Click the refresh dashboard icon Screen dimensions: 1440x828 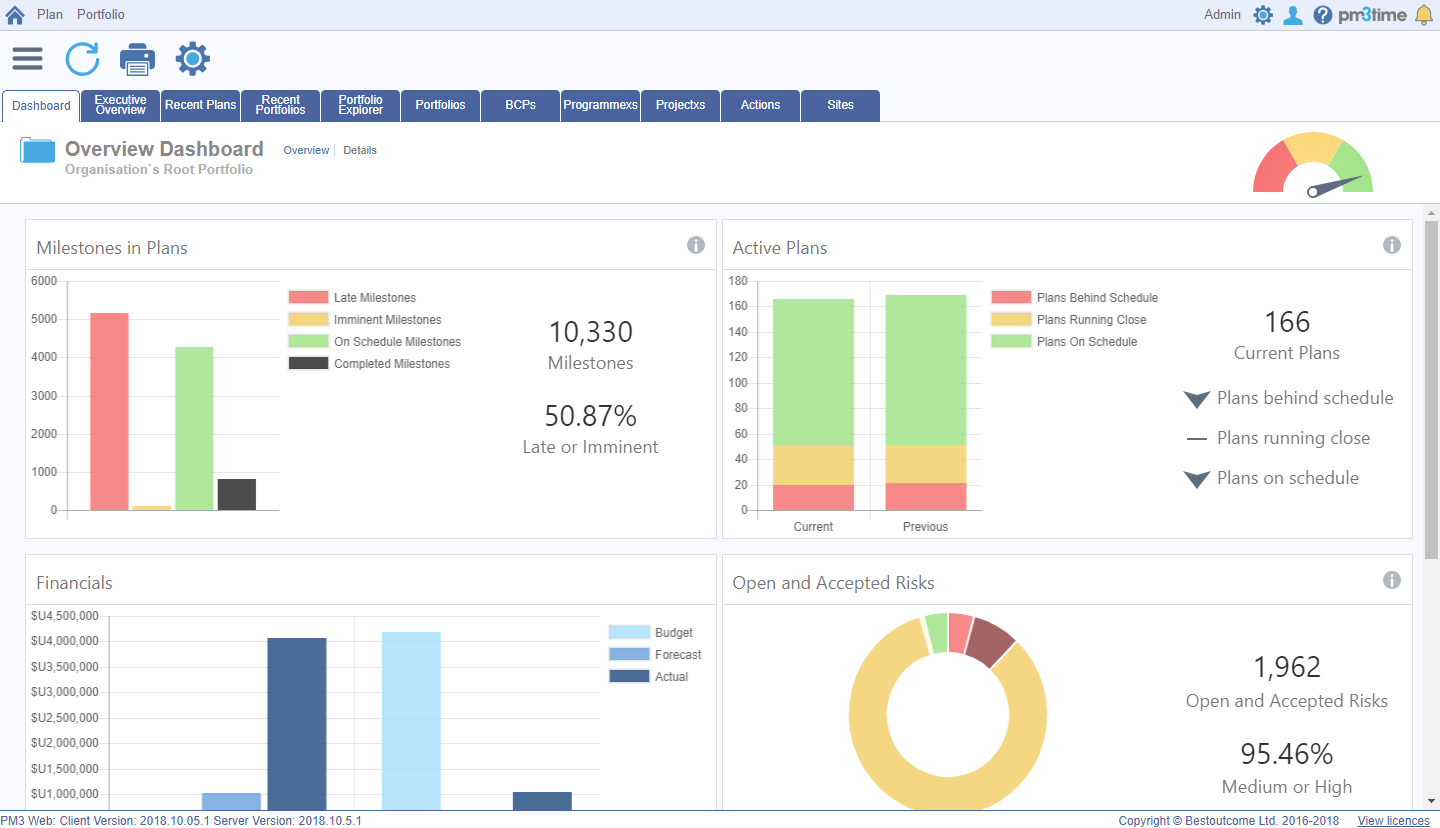click(83, 58)
